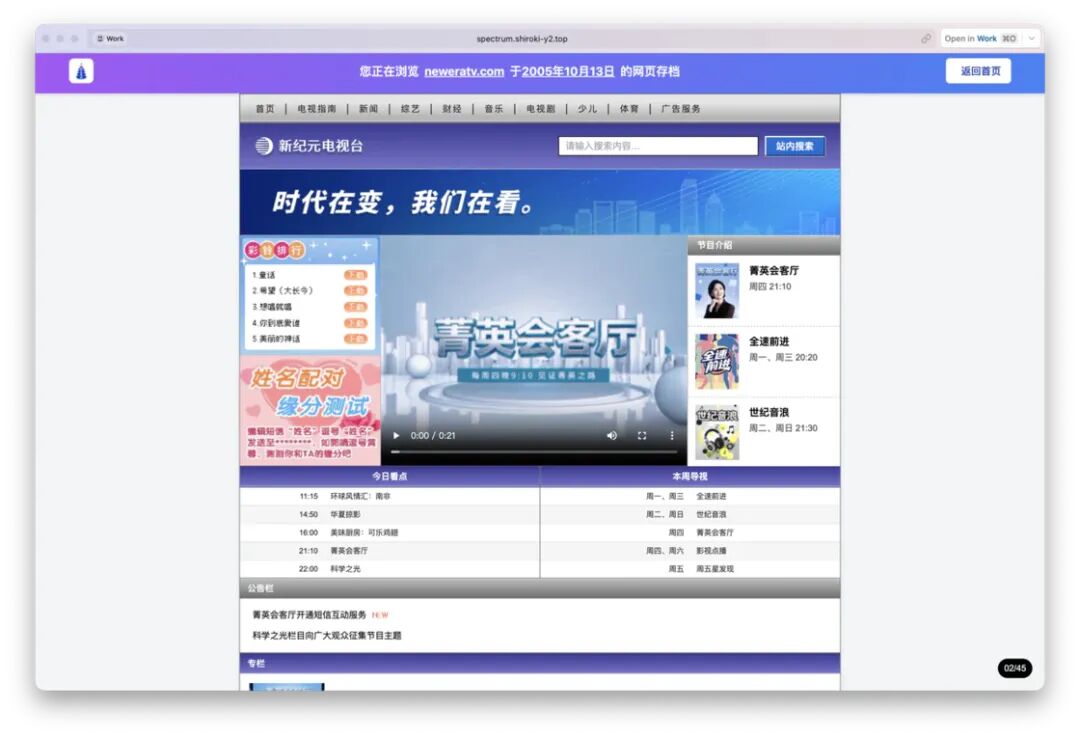Open the 世纪音浪 headphones thumbnail
The width and height of the screenshot is (1080, 737).
(717, 433)
